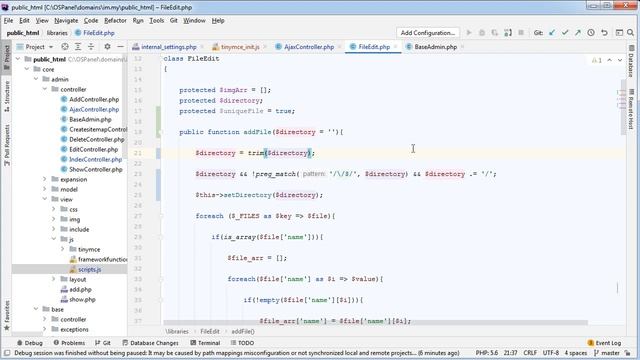This screenshot has height=360, width=640.
Task: Click the Git Commit checkmark icon
Action: pos(565,33)
